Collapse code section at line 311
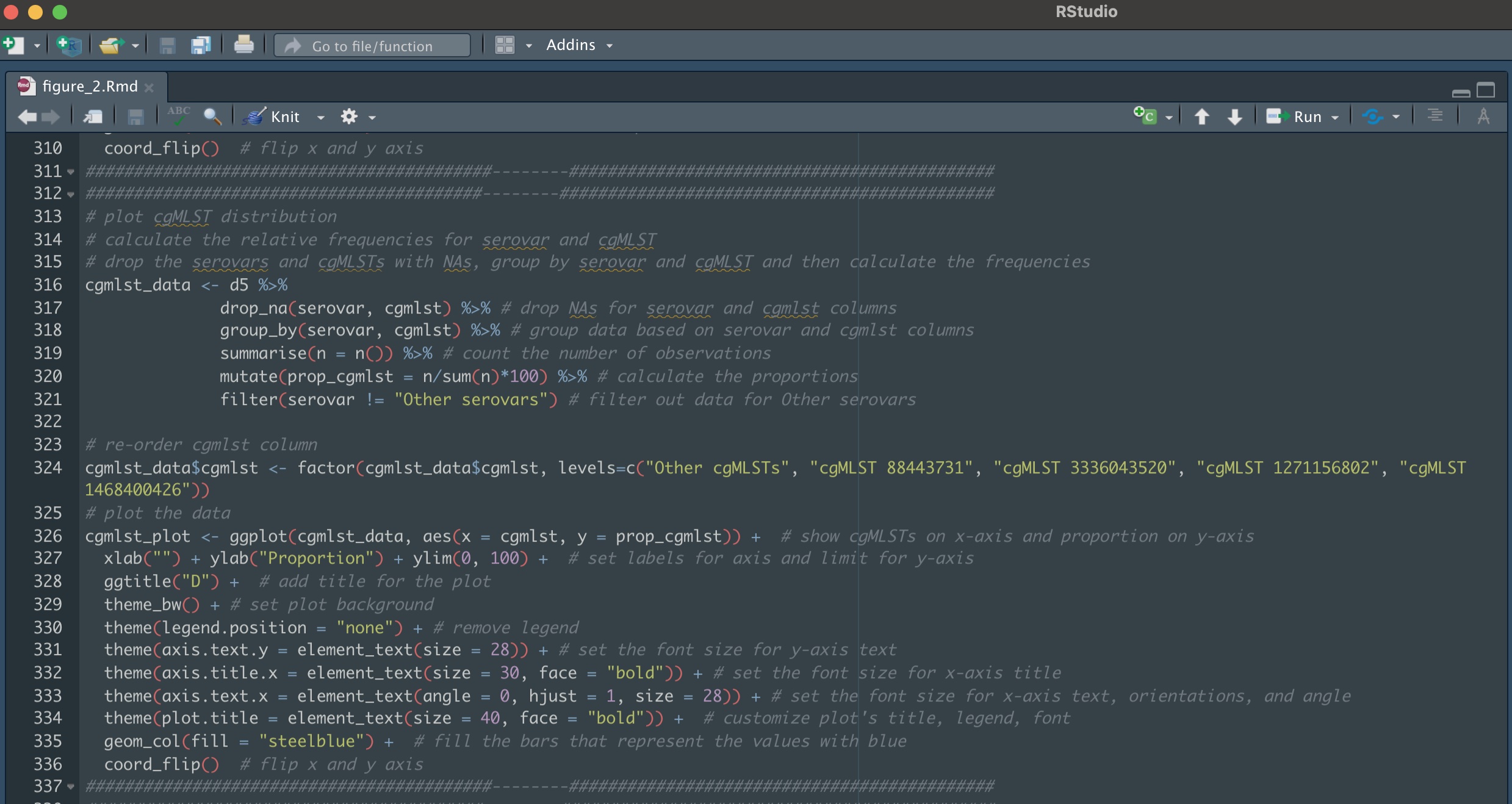The height and width of the screenshot is (804, 1512). (71, 172)
